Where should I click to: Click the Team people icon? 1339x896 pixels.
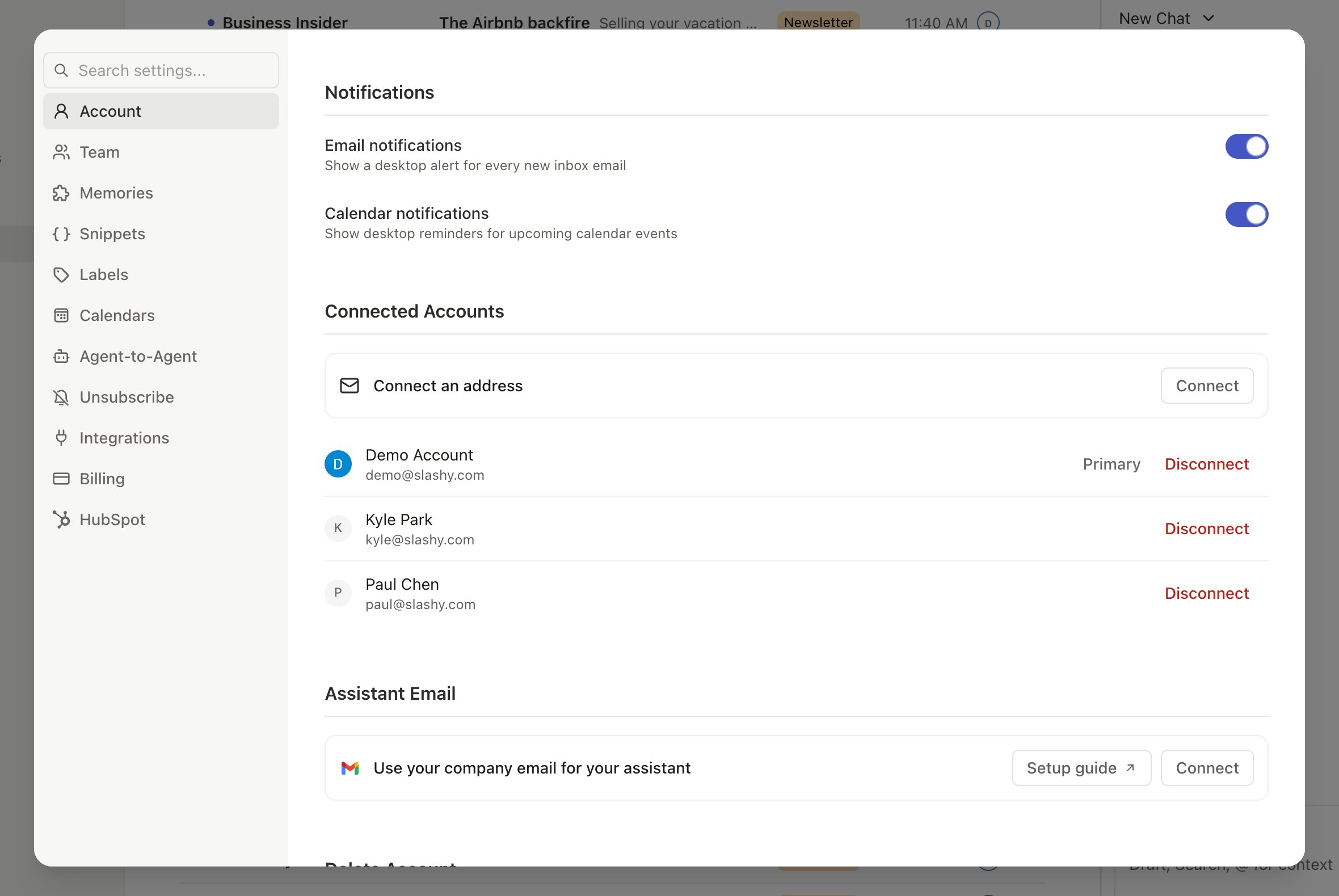pos(61,152)
